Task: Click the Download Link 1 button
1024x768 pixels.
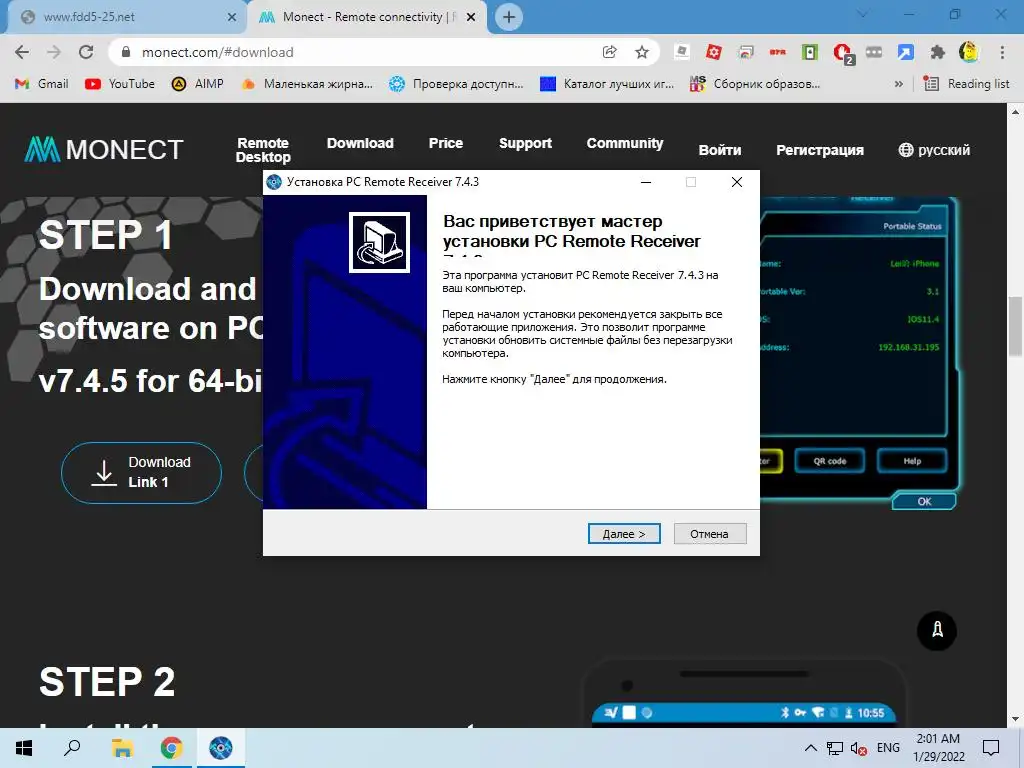Action: (x=142, y=473)
